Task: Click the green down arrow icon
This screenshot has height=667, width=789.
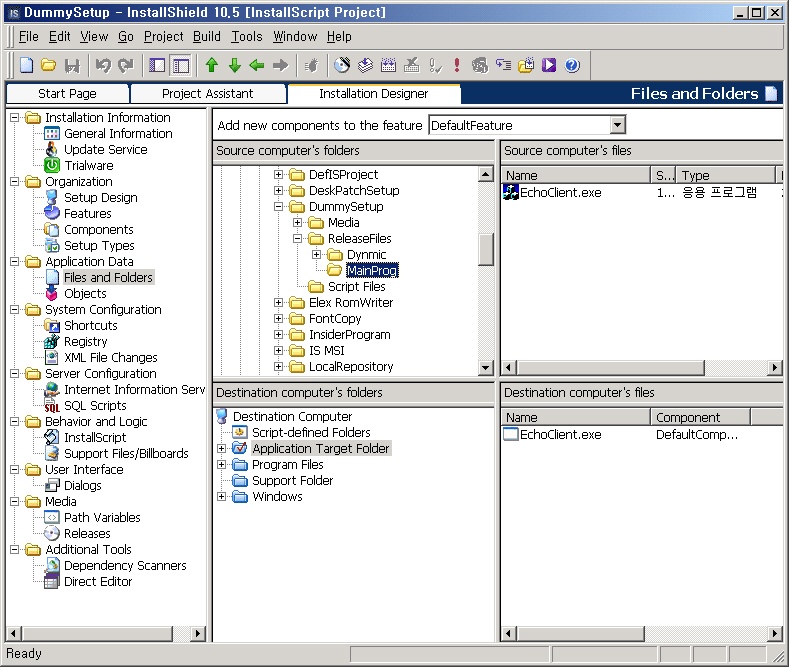Action: point(234,65)
